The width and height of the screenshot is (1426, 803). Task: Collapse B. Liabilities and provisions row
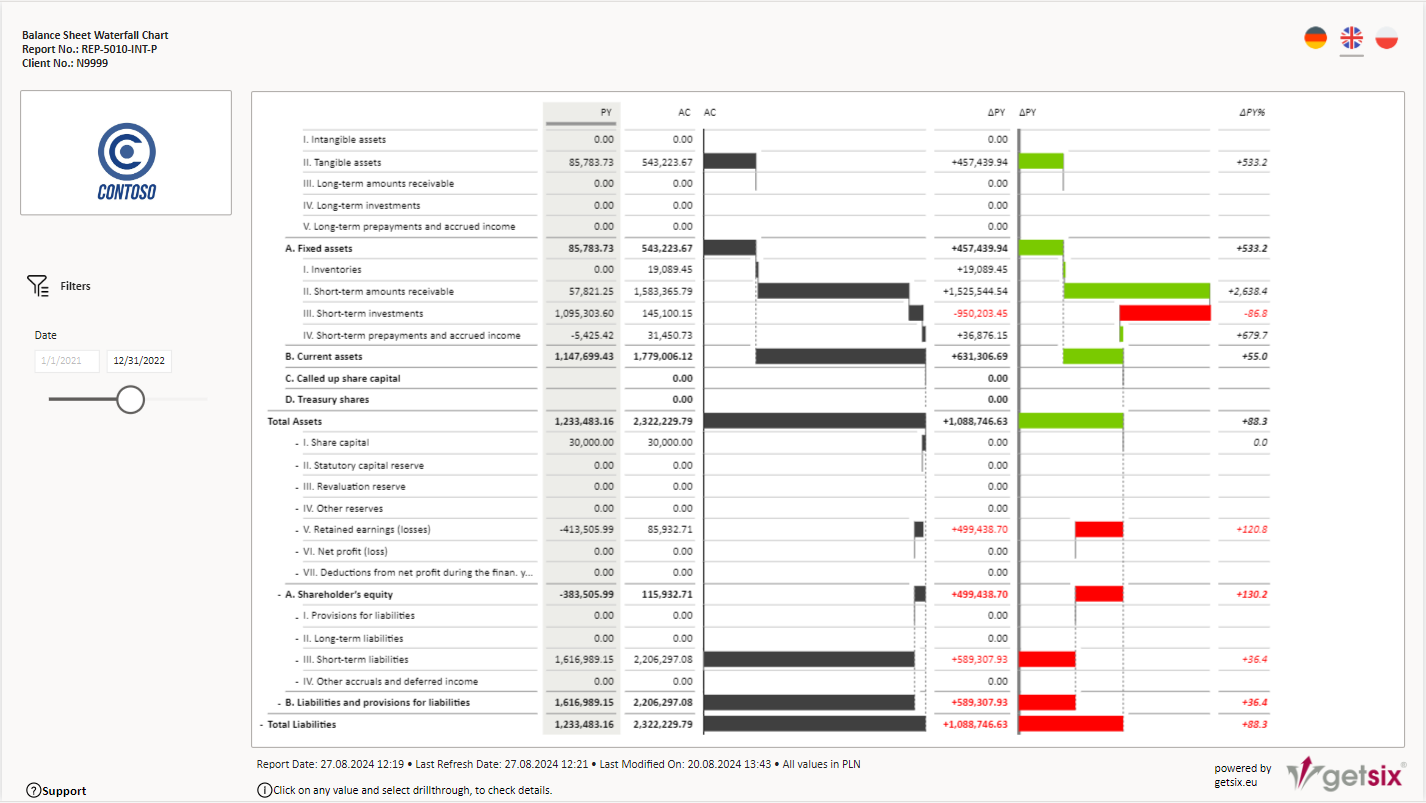[279, 702]
